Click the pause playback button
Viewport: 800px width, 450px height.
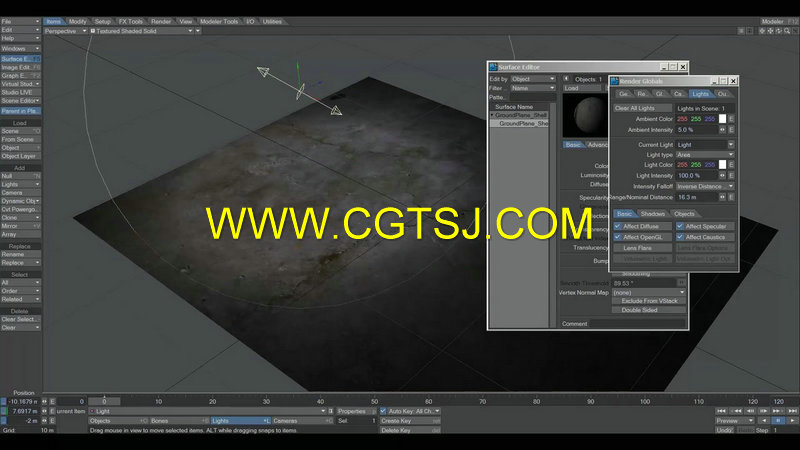point(778,421)
